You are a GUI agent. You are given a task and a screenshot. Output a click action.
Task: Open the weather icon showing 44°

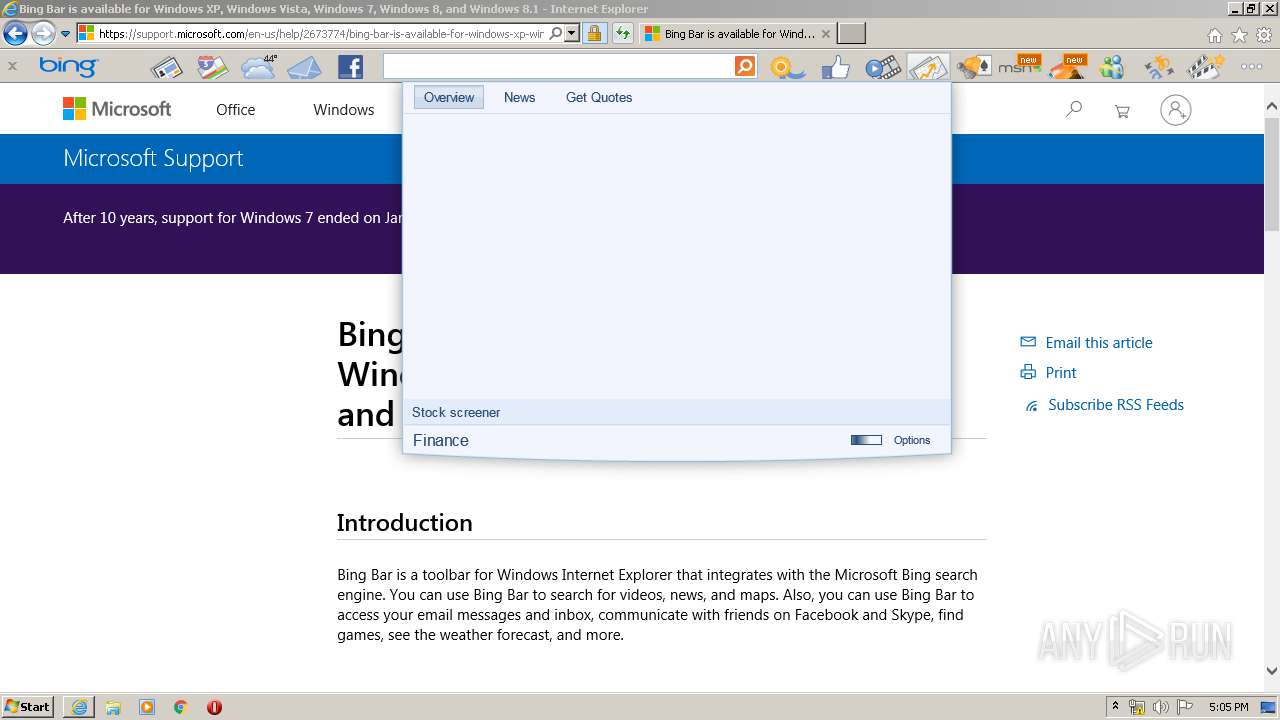258,67
